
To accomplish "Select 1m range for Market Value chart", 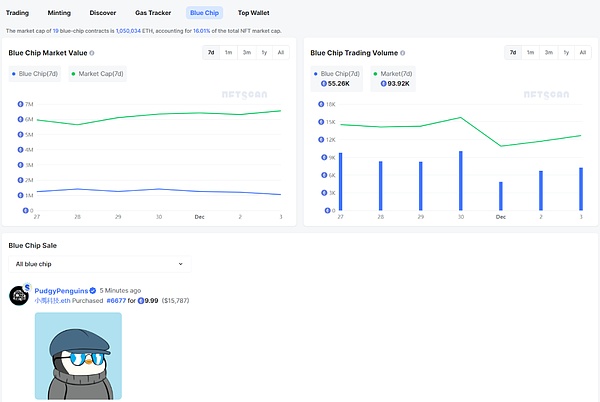I will 228,52.
